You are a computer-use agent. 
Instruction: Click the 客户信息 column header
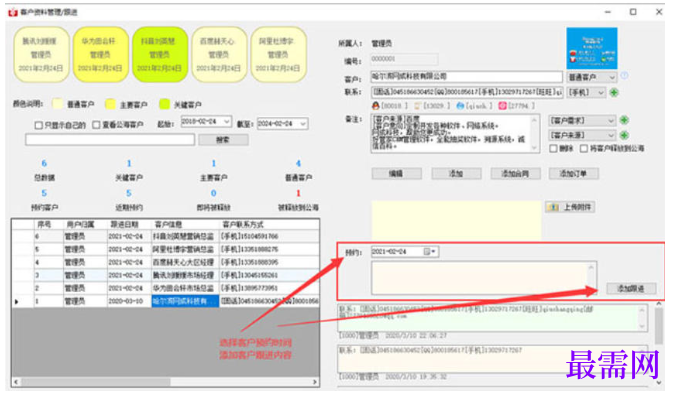(x=185, y=224)
